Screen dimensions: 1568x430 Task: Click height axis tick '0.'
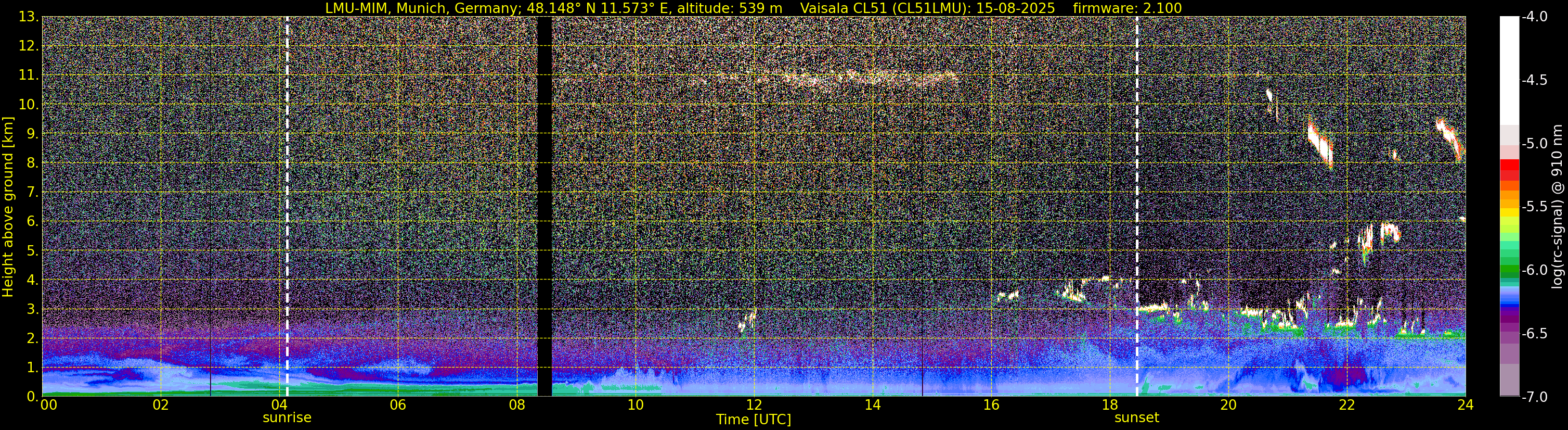pyautogui.click(x=33, y=396)
